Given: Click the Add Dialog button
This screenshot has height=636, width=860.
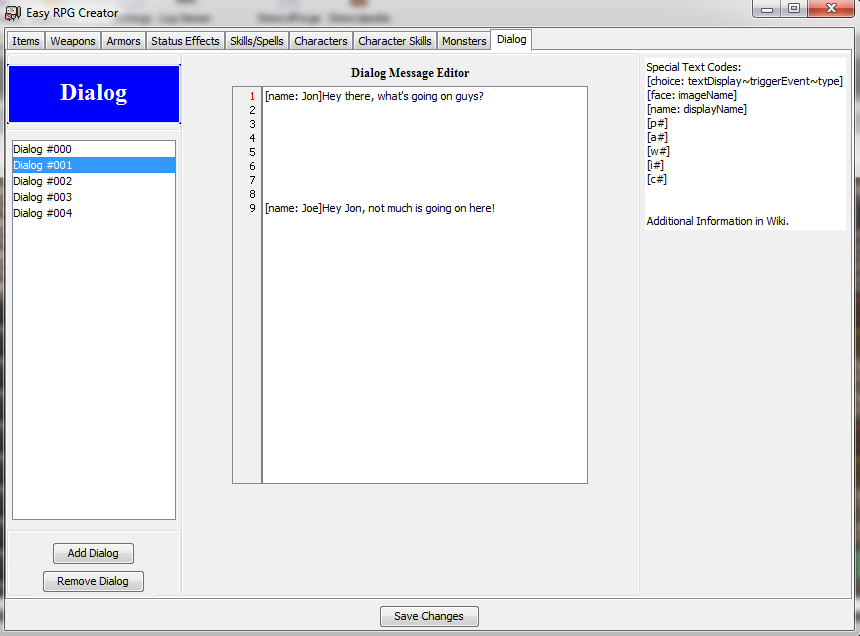Looking at the screenshot, I should tap(93, 553).
